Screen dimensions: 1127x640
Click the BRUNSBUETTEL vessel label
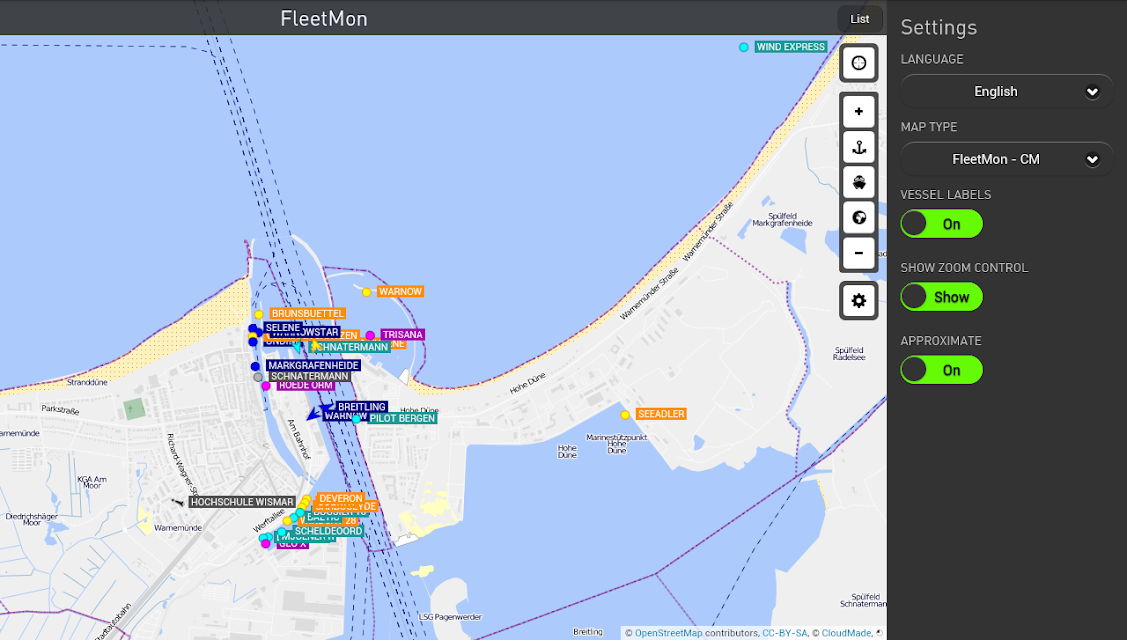point(308,314)
